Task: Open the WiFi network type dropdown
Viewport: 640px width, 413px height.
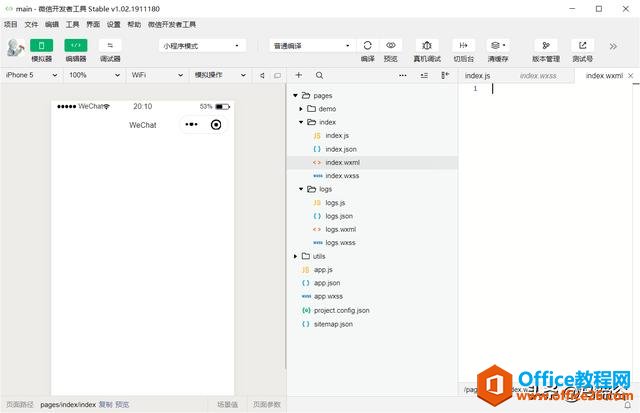Action: 157,75
